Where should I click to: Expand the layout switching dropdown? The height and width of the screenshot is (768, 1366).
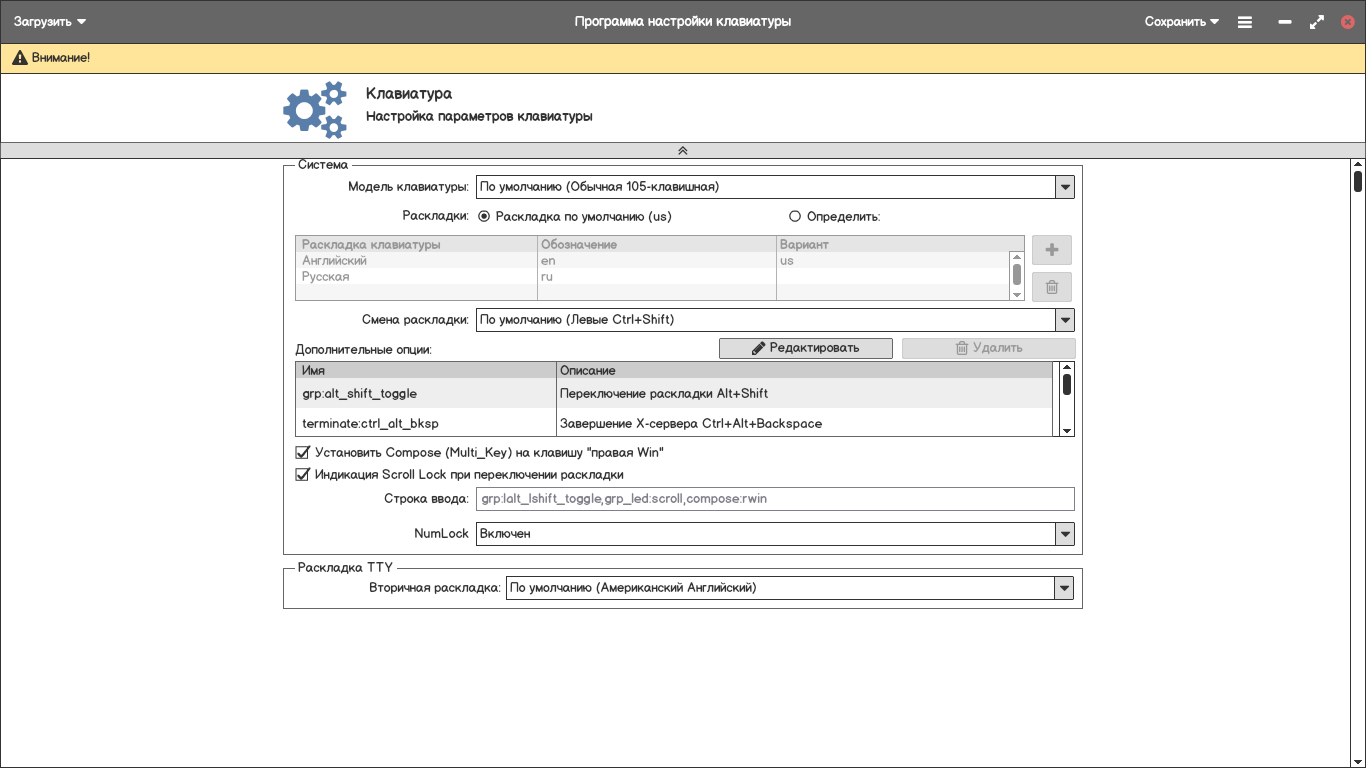coord(1064,320)
